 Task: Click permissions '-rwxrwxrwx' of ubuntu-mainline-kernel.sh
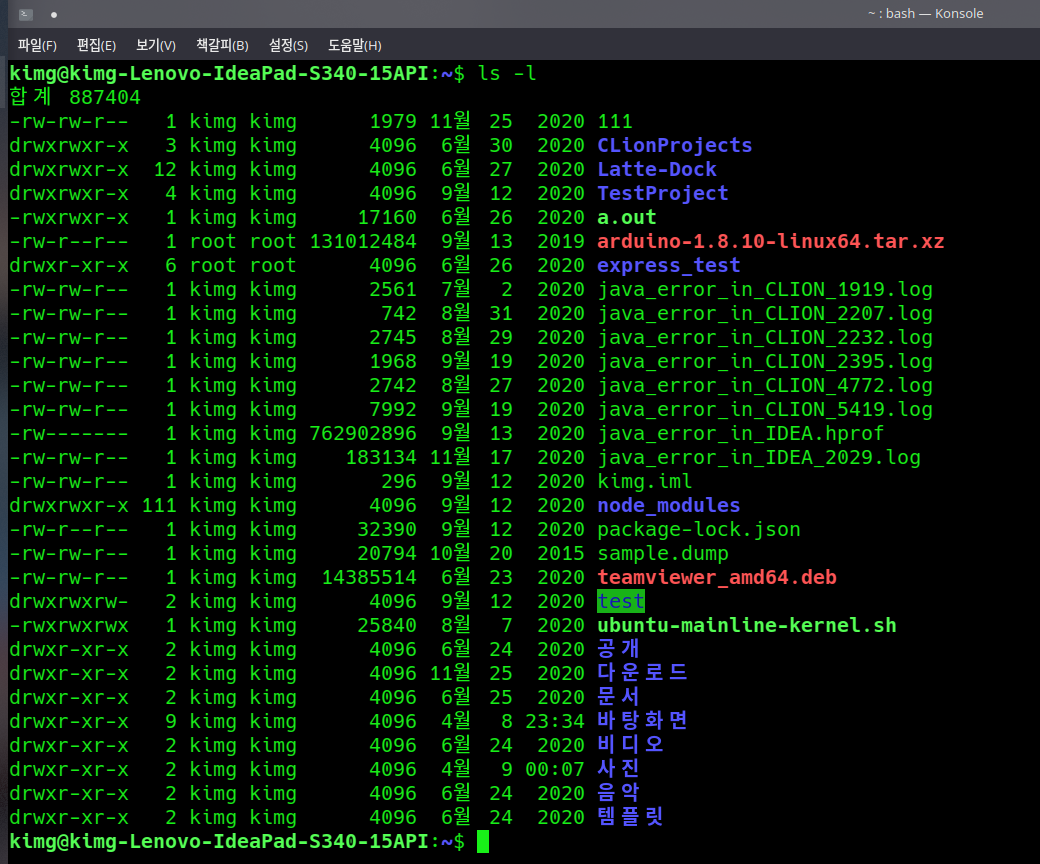click(x=69, y=625)
